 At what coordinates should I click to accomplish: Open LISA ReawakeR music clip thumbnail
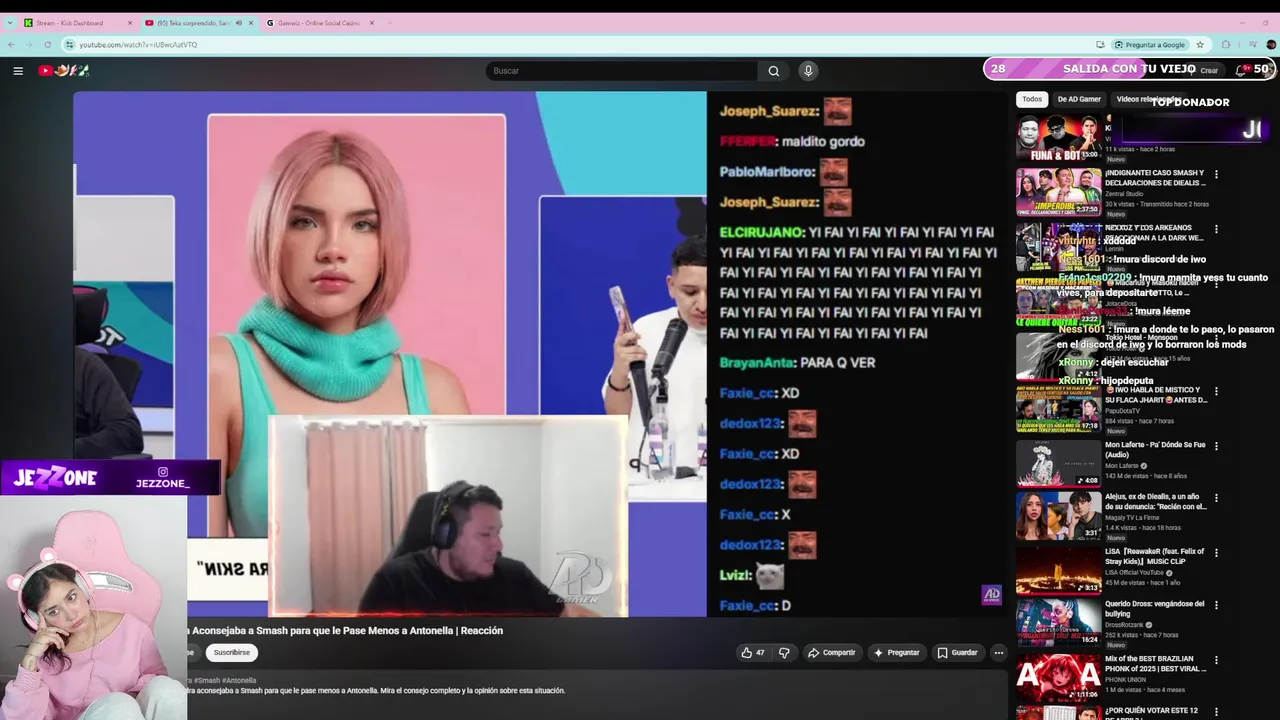coord(1058,570)
